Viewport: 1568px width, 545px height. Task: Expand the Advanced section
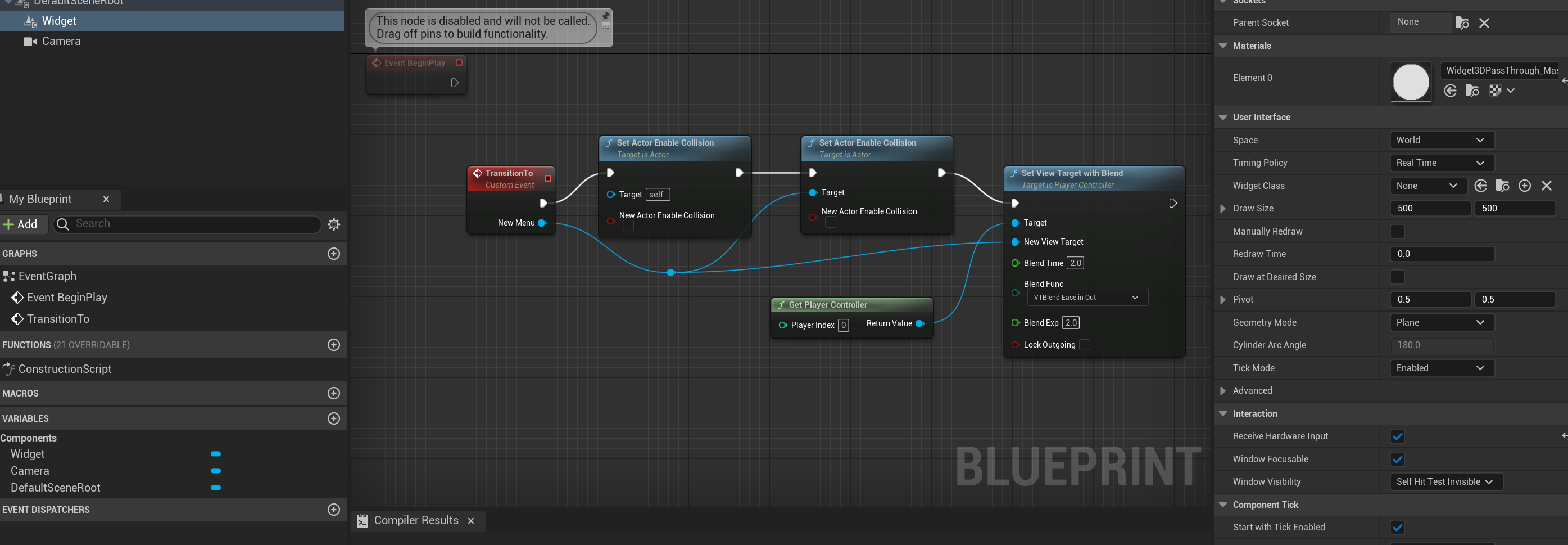1222,390
